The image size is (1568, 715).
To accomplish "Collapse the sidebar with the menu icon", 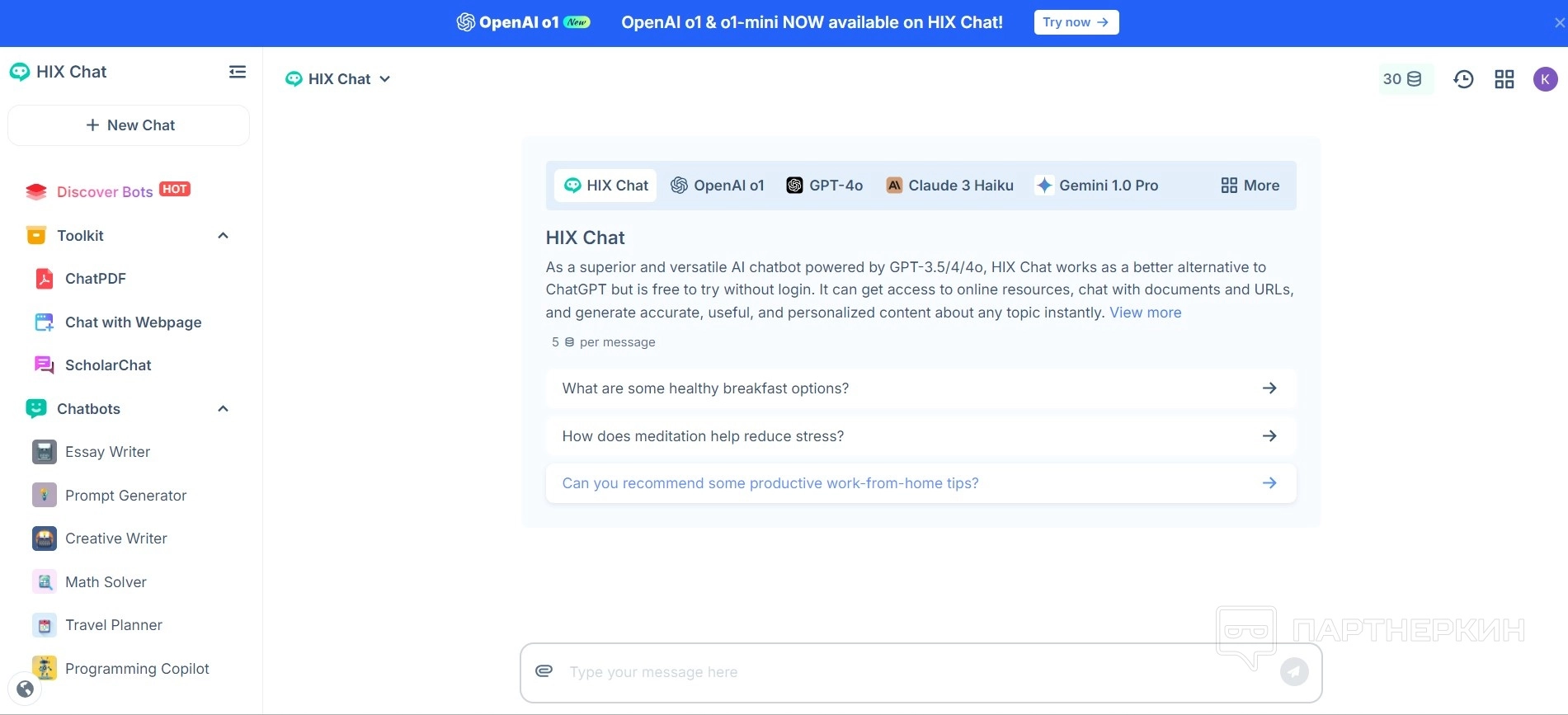I will point(238,72).
